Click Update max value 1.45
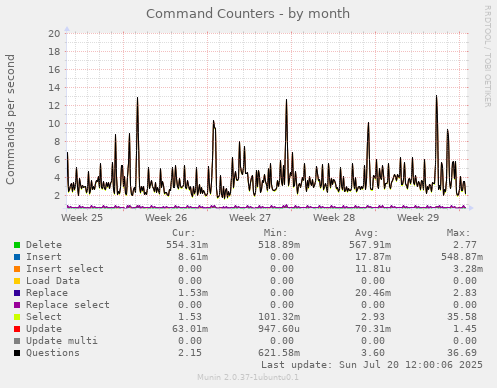Screen dimensions: 497x388 [x=465, y=329]
